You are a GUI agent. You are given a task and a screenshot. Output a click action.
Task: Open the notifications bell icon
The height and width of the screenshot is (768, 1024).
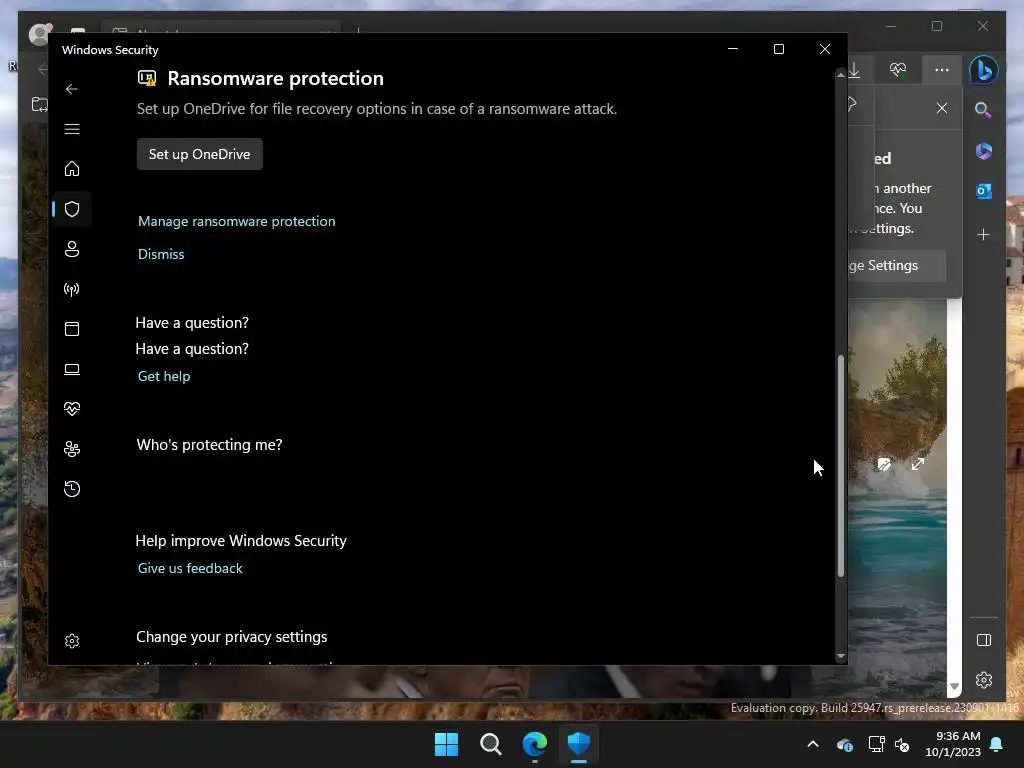(x=997, y=744)
